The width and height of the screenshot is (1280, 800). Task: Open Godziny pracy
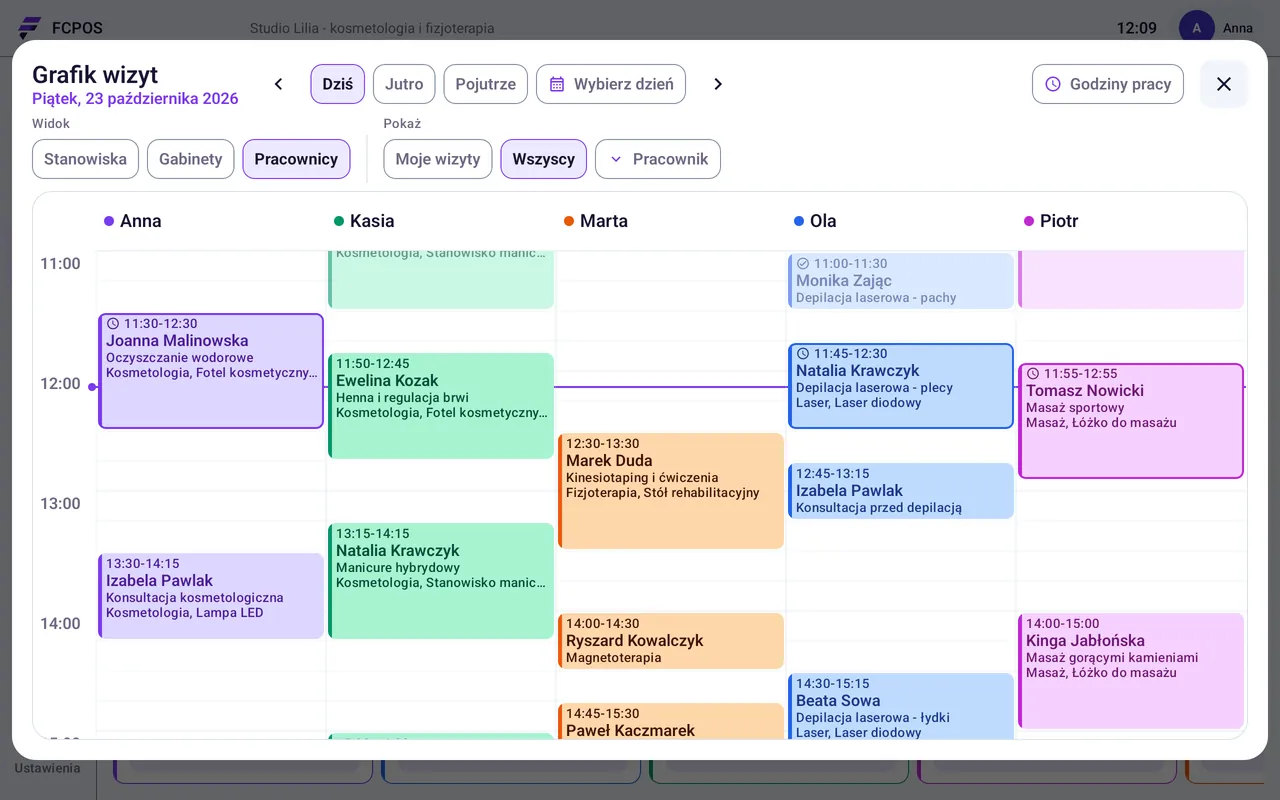(1108, 84)
